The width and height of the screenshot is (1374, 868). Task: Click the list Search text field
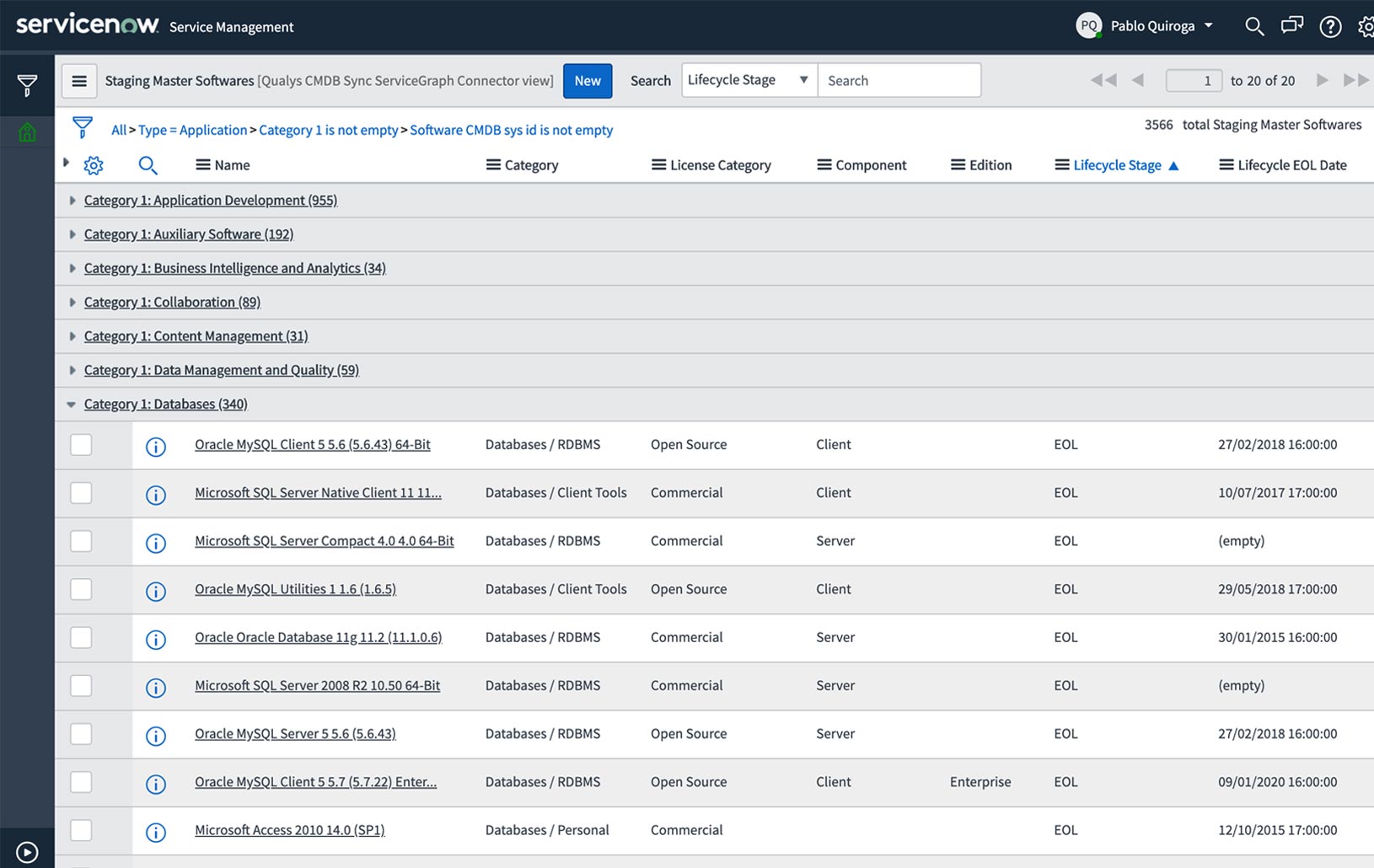click(899, 81)
